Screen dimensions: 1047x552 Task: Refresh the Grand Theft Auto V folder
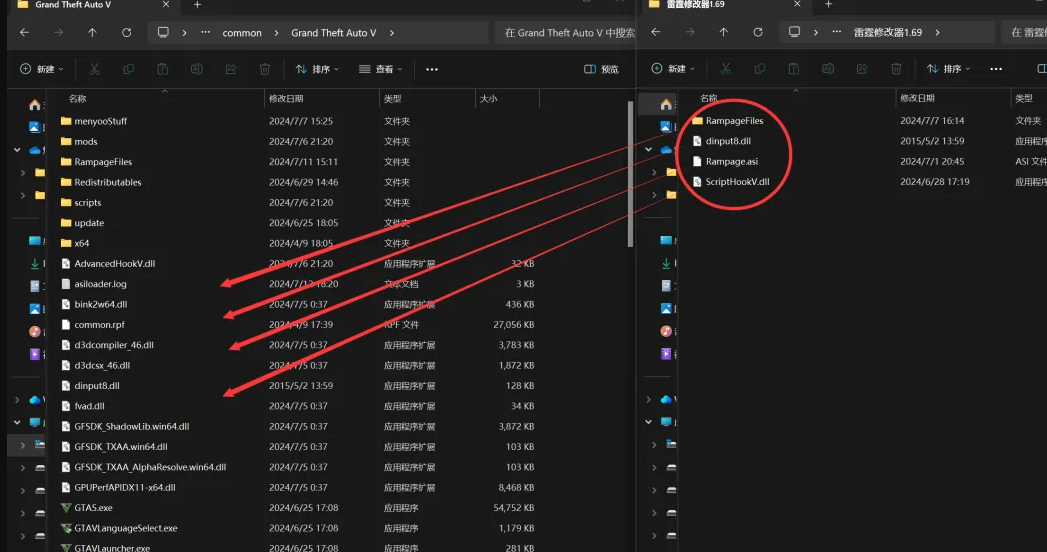tap(126, 33)
